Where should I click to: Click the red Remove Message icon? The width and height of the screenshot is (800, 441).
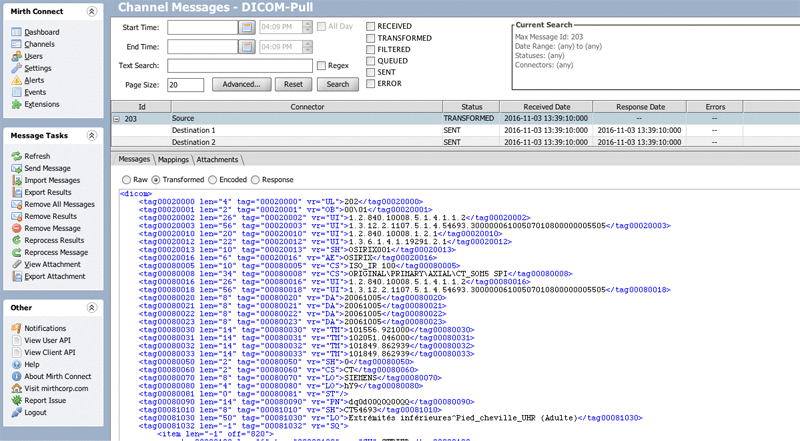coord(16,228)
